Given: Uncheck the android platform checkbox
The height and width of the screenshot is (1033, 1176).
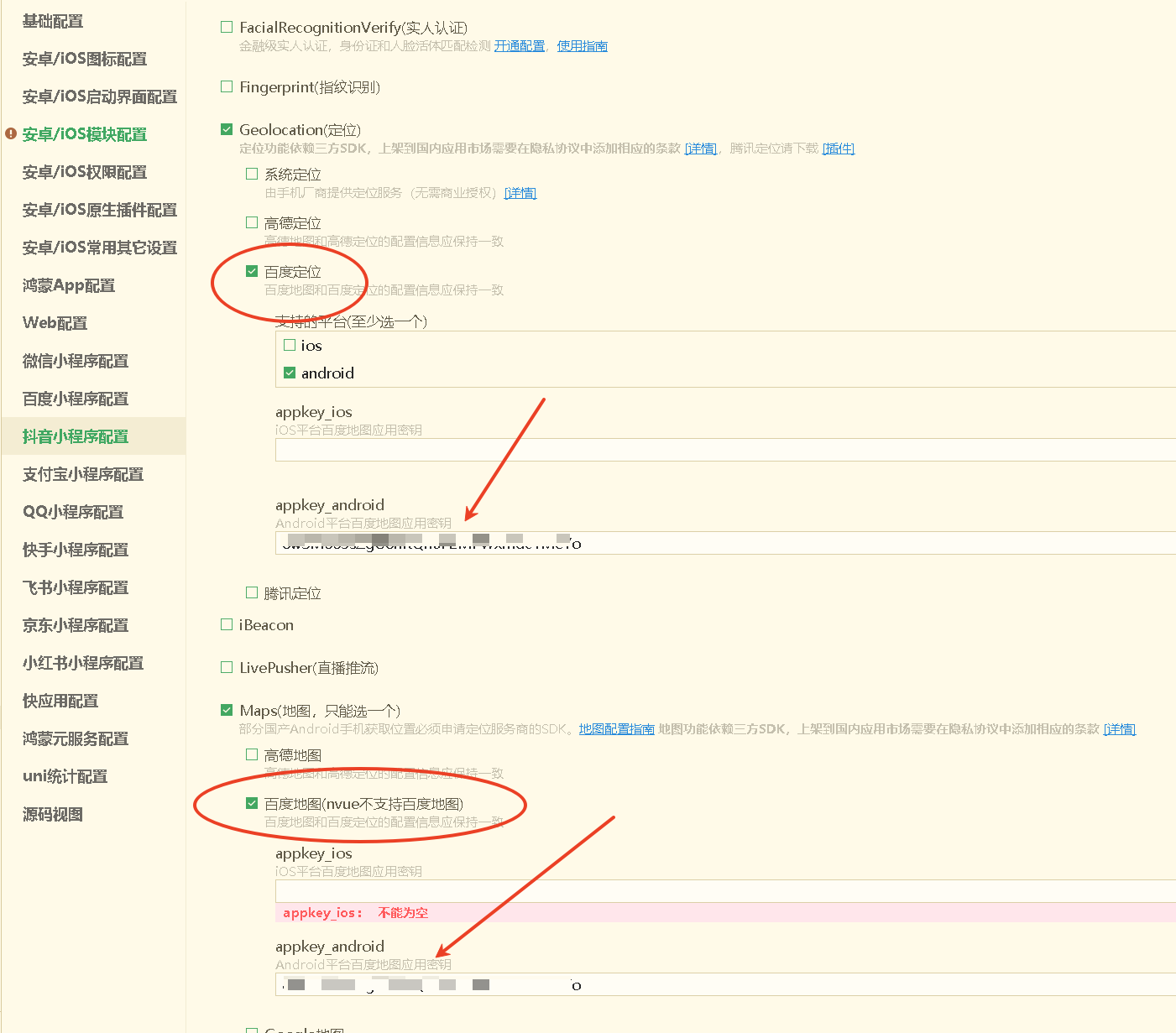Looking at the screenshot, I should pos(290,373).
